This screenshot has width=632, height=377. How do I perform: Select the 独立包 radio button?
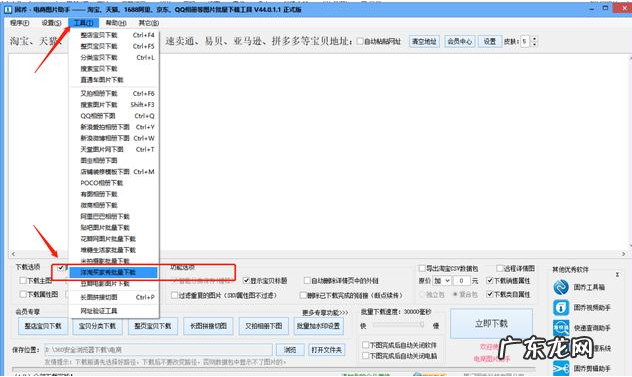click(x=422, y=294)
